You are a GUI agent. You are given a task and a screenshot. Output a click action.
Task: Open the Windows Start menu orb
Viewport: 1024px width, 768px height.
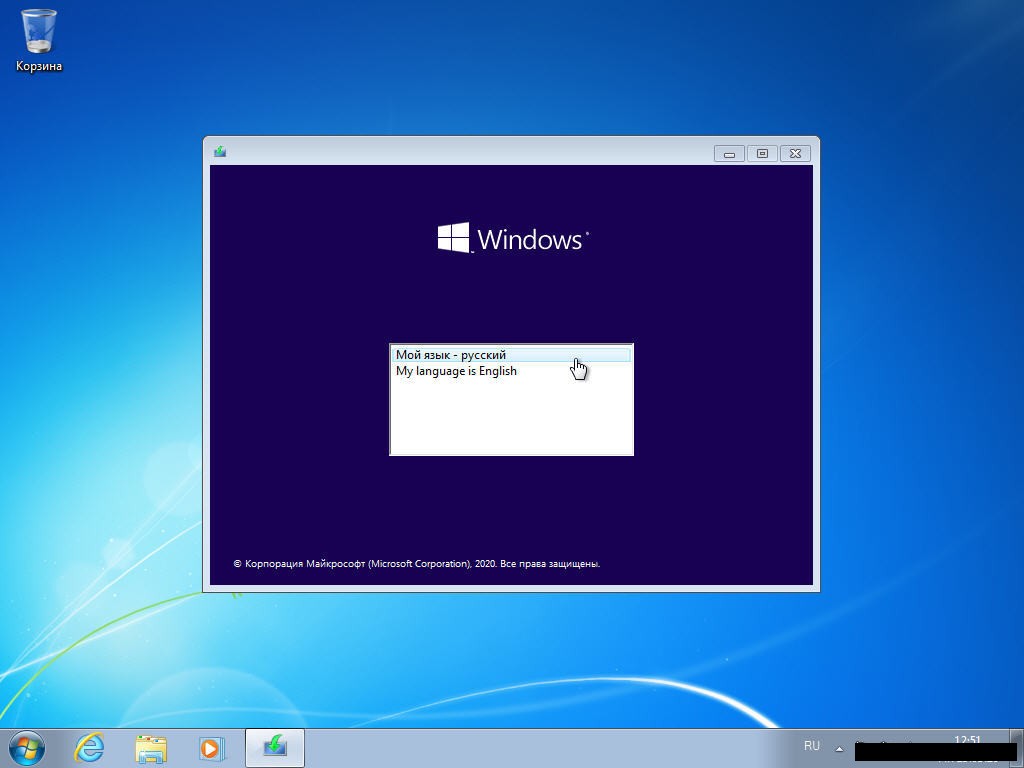click(27, 748)
